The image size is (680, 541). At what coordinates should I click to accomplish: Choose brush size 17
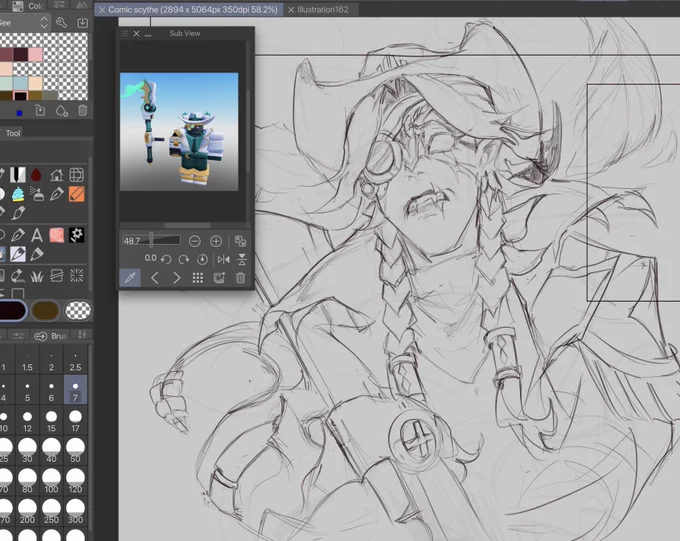75,420
